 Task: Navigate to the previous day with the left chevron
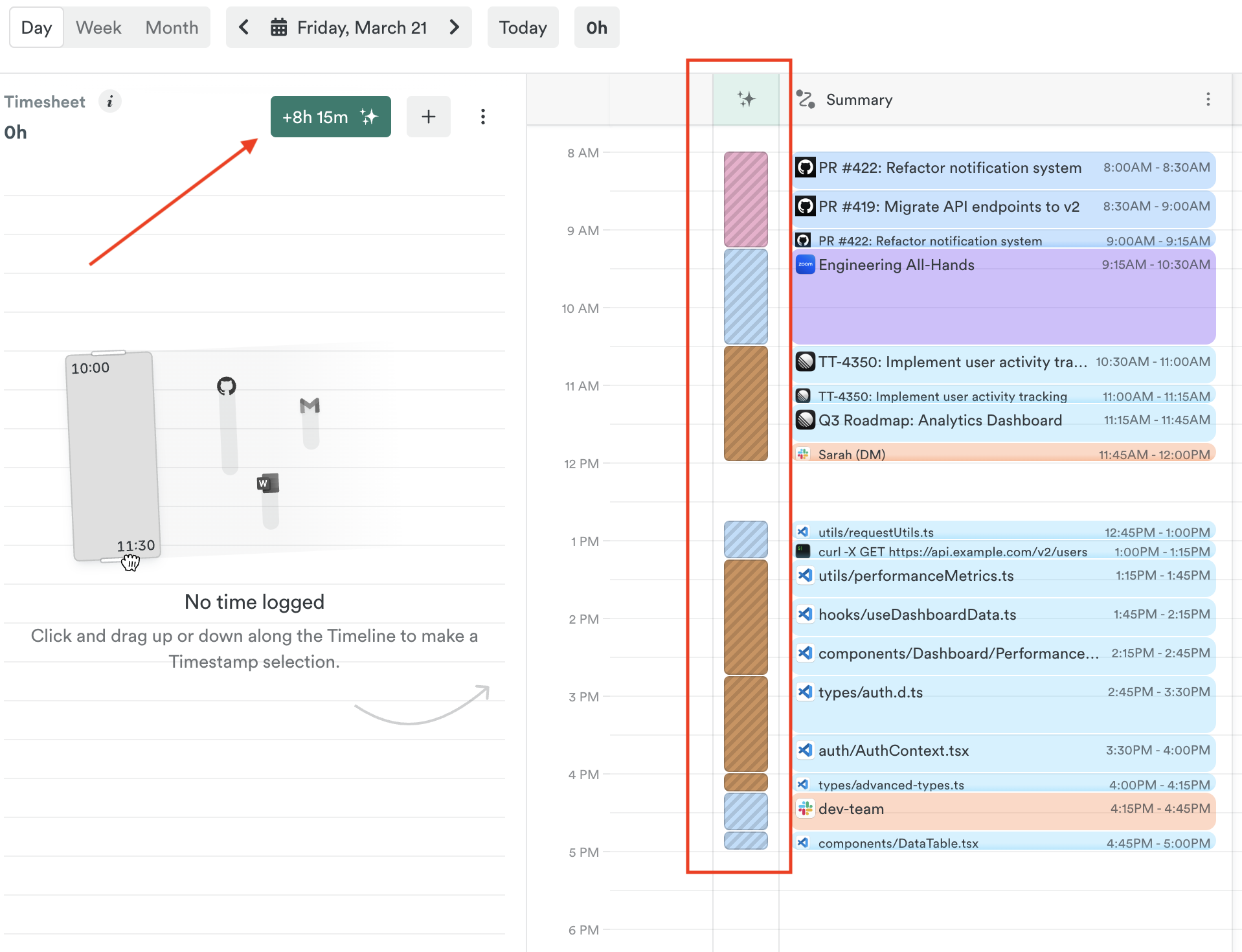point(243,27)
